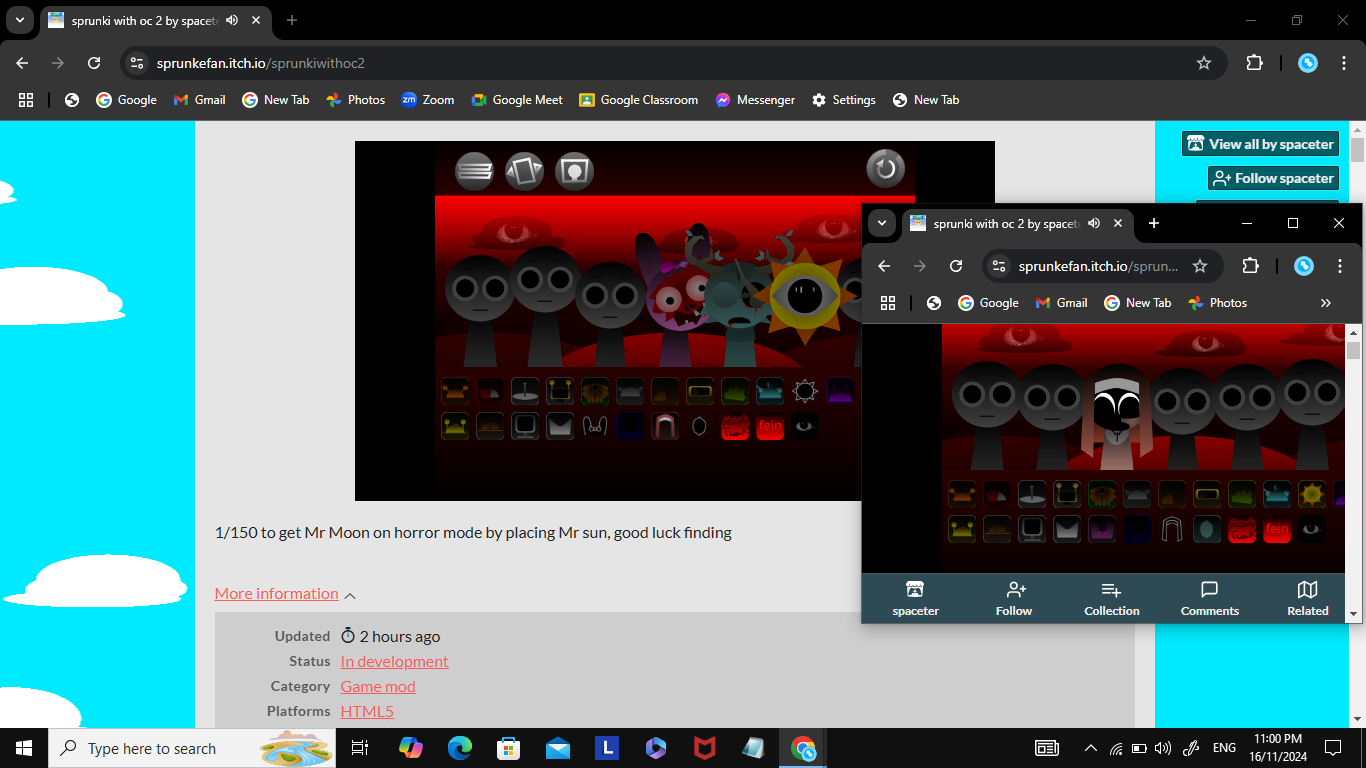Click the 'View all by spaceter' button
The width and height of the screenshot is (1366, 768).
(1260, 144)
